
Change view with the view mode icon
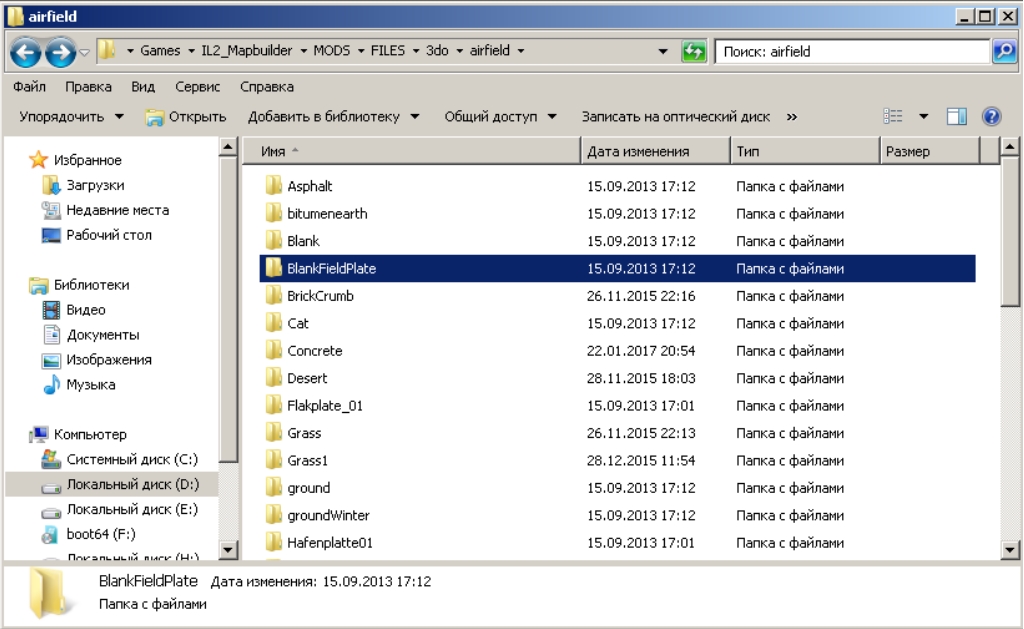pos(893,116)
